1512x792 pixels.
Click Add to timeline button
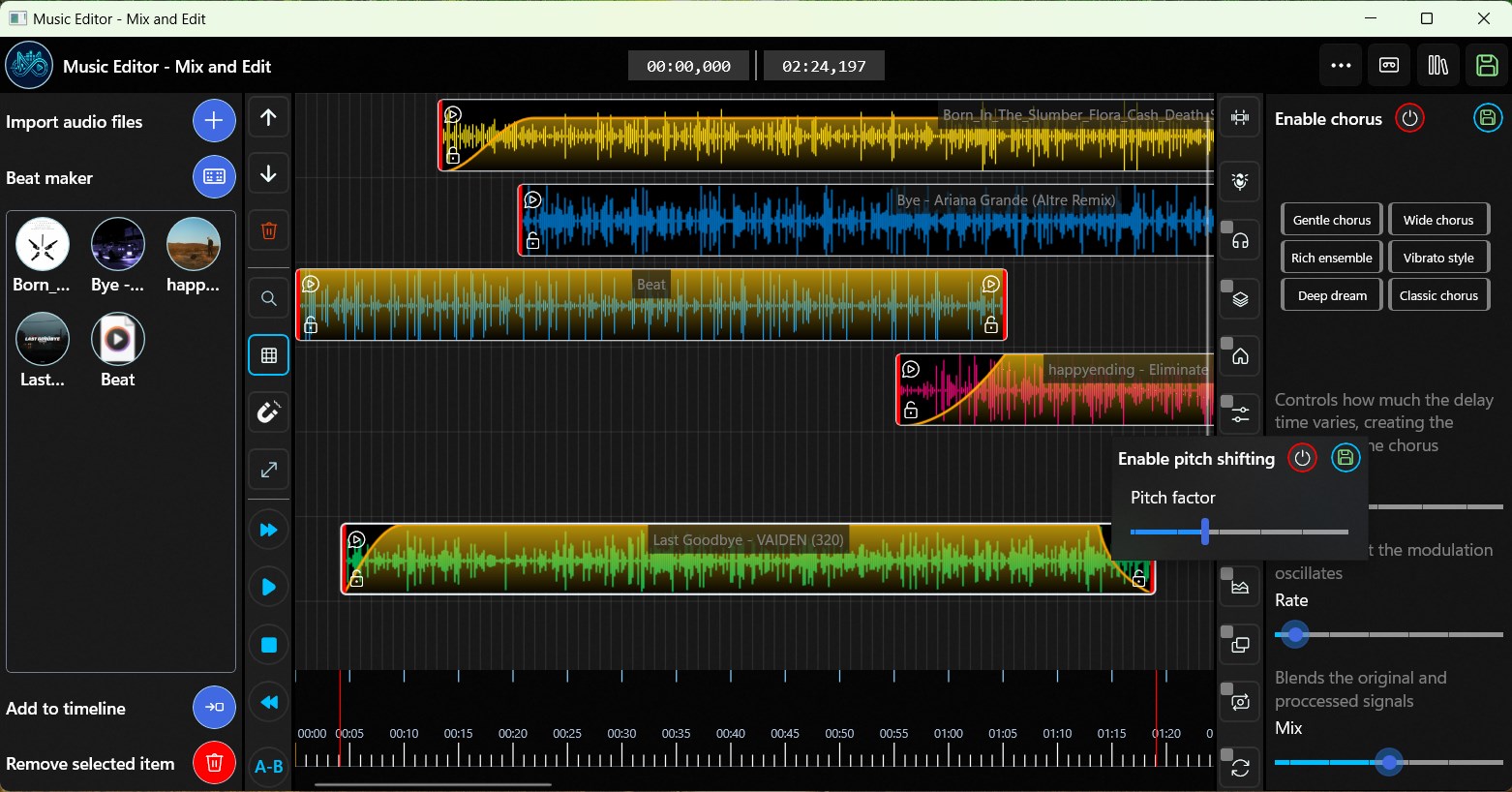pos(213,708)
